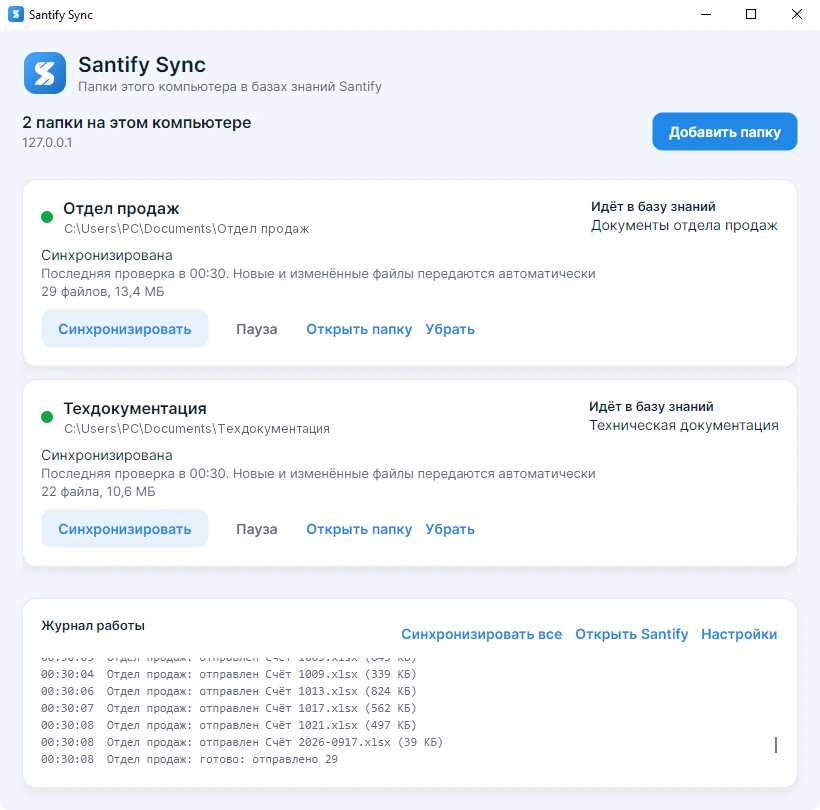Click Синхронизирована status under Отдел продаж

tap(107, 255)
